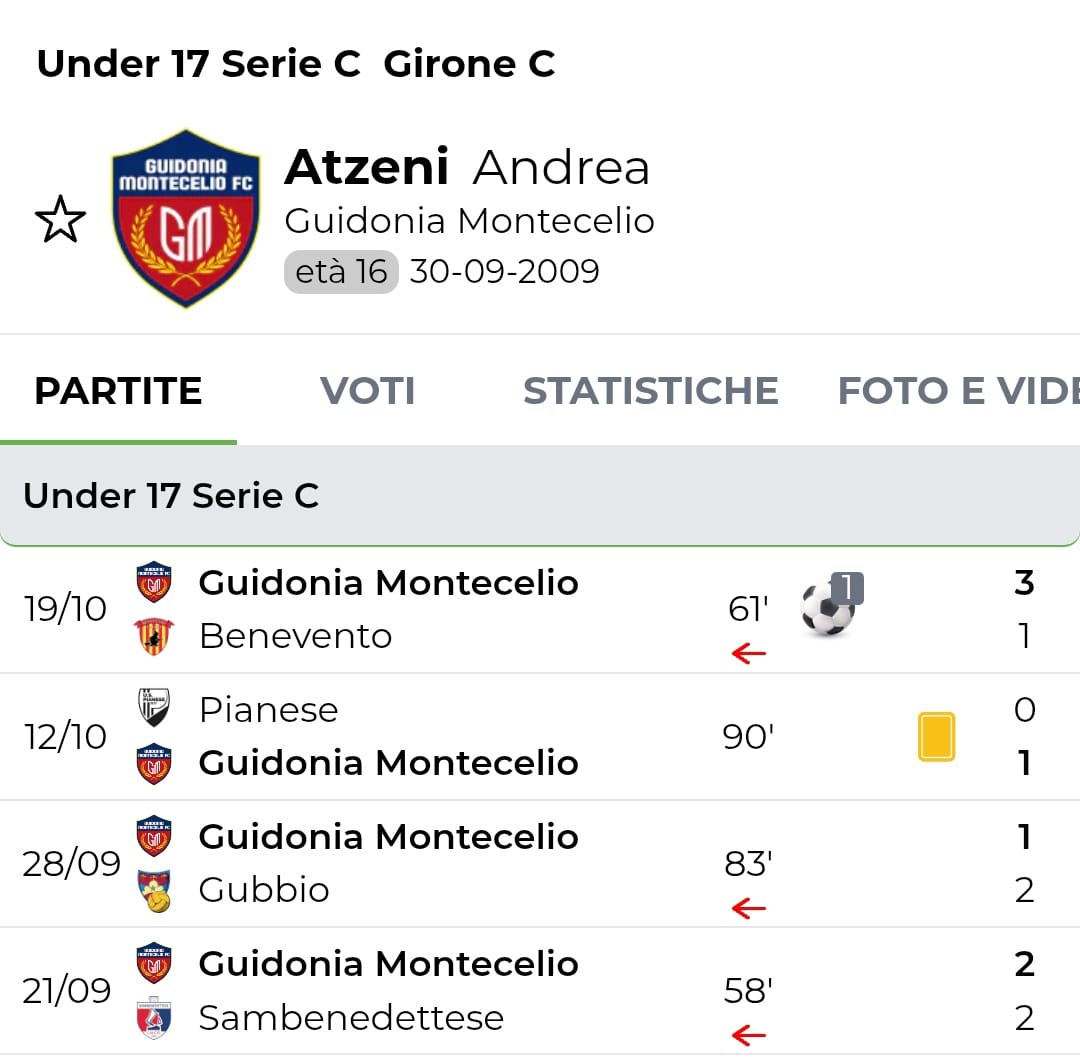Click the Pianese team crest
1080x1059 pixels.
pos(154,709)
